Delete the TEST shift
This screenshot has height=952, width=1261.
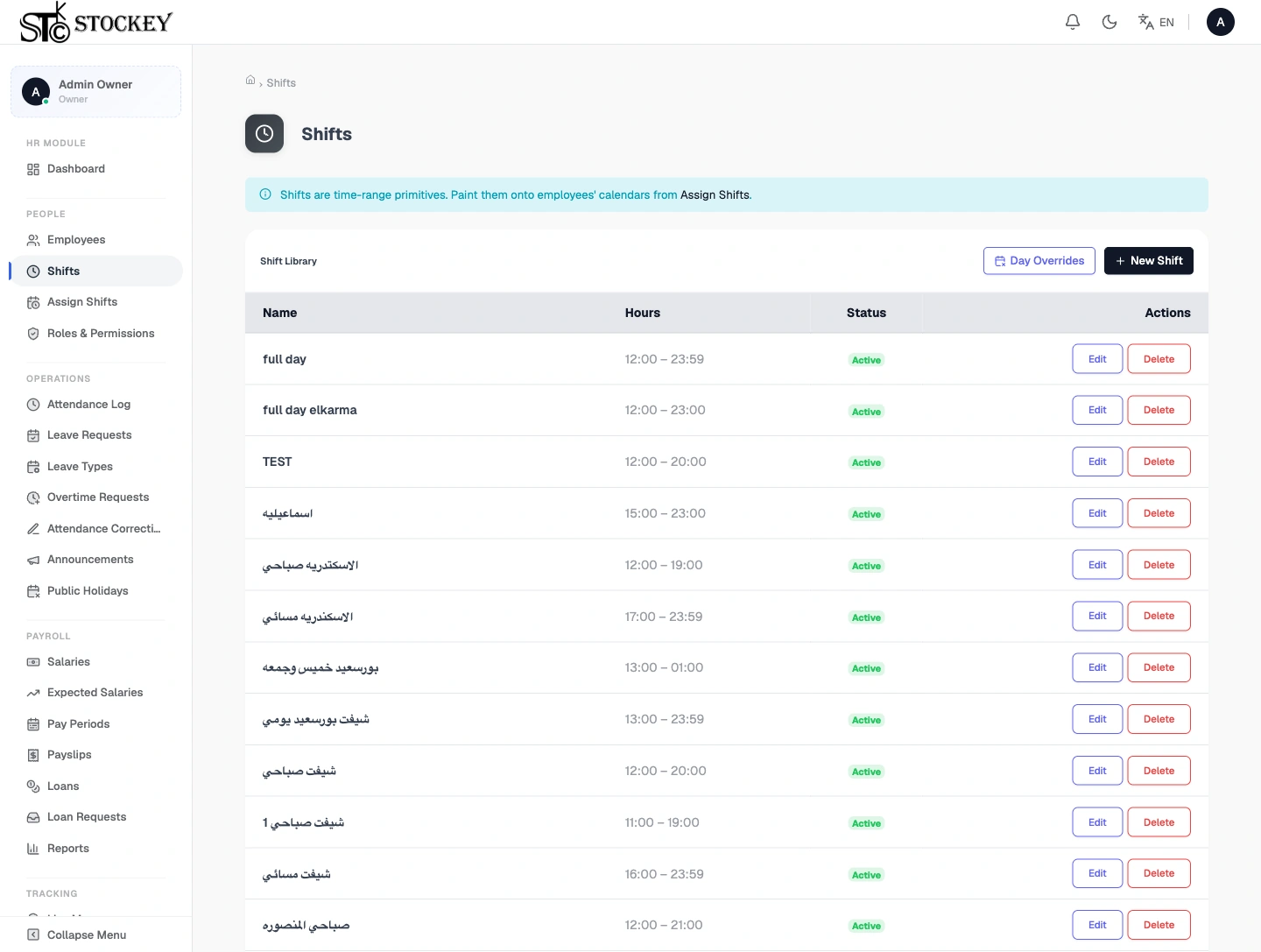pyautogui.click(x=1159, y=462)
